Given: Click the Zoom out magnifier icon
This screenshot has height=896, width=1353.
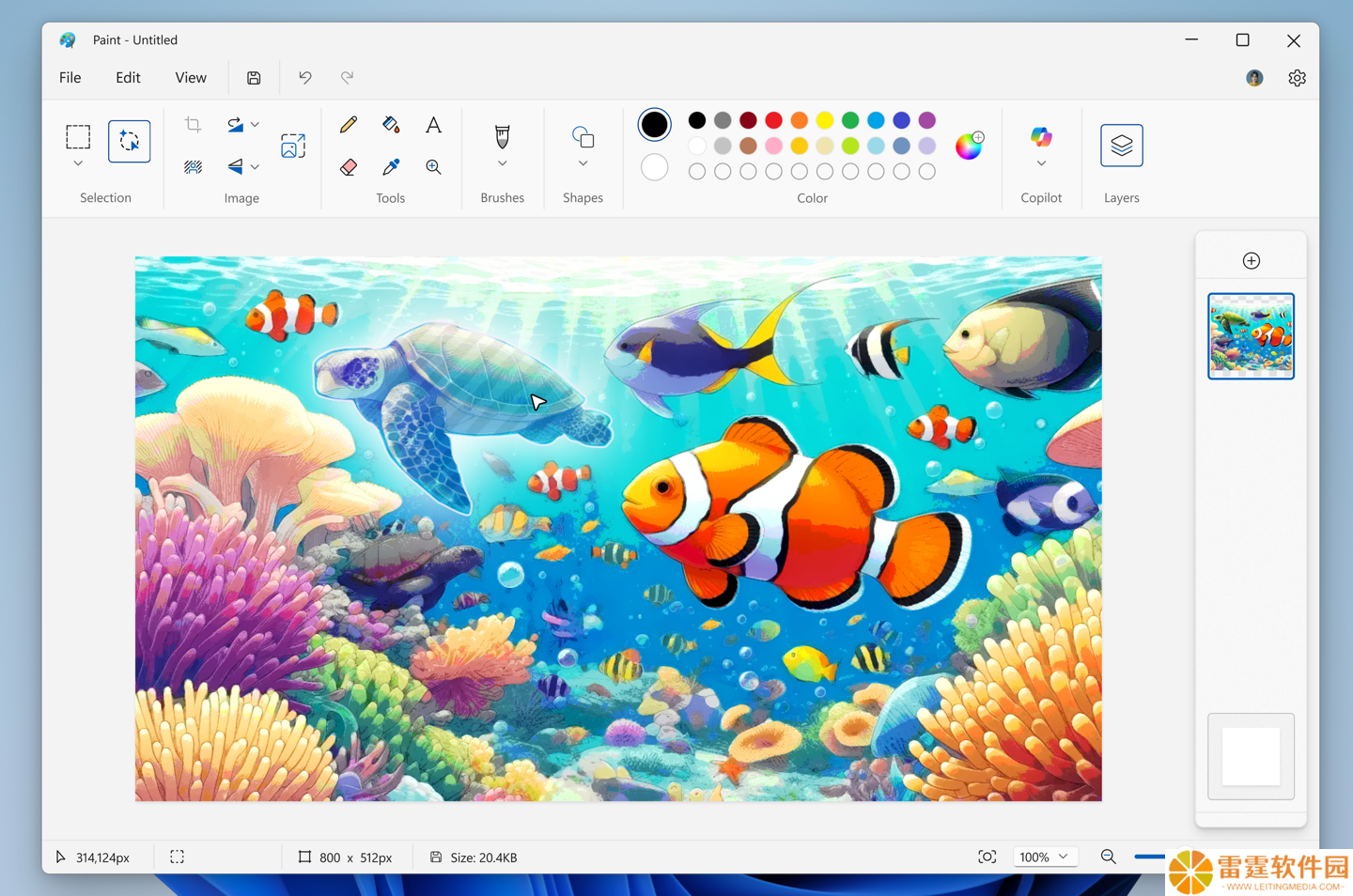Looking at the screenshot, I should tap(1109, 857).
